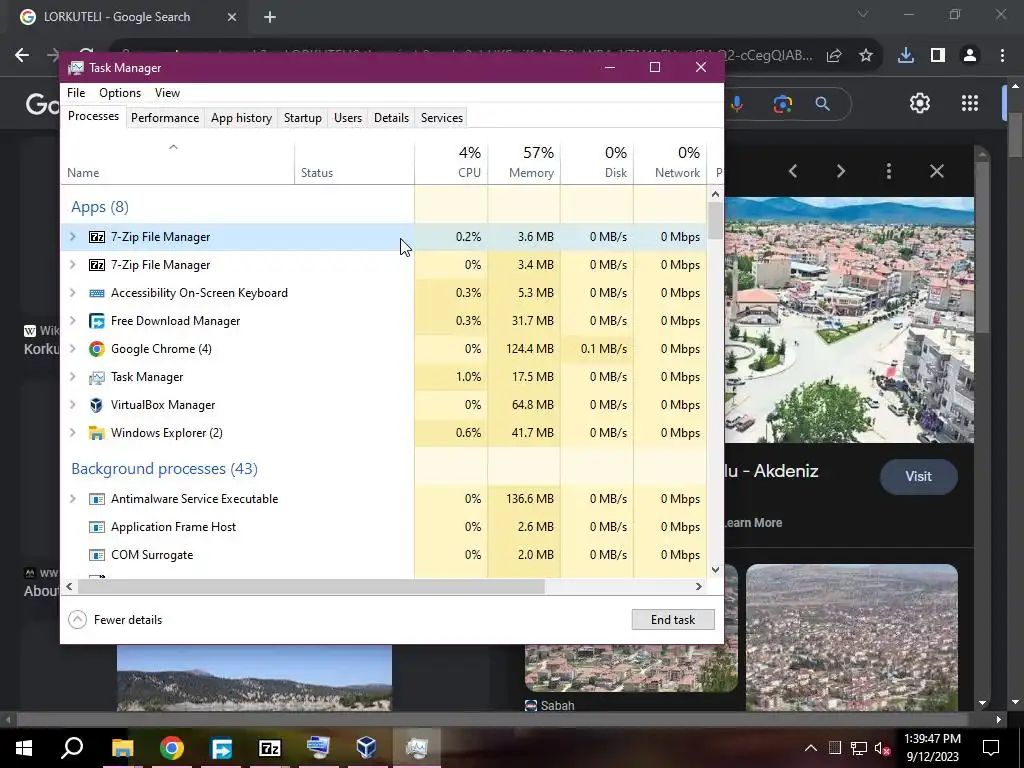Expand Windows Explorer (2) process group
1024x768 pixels.
[72, 433]
